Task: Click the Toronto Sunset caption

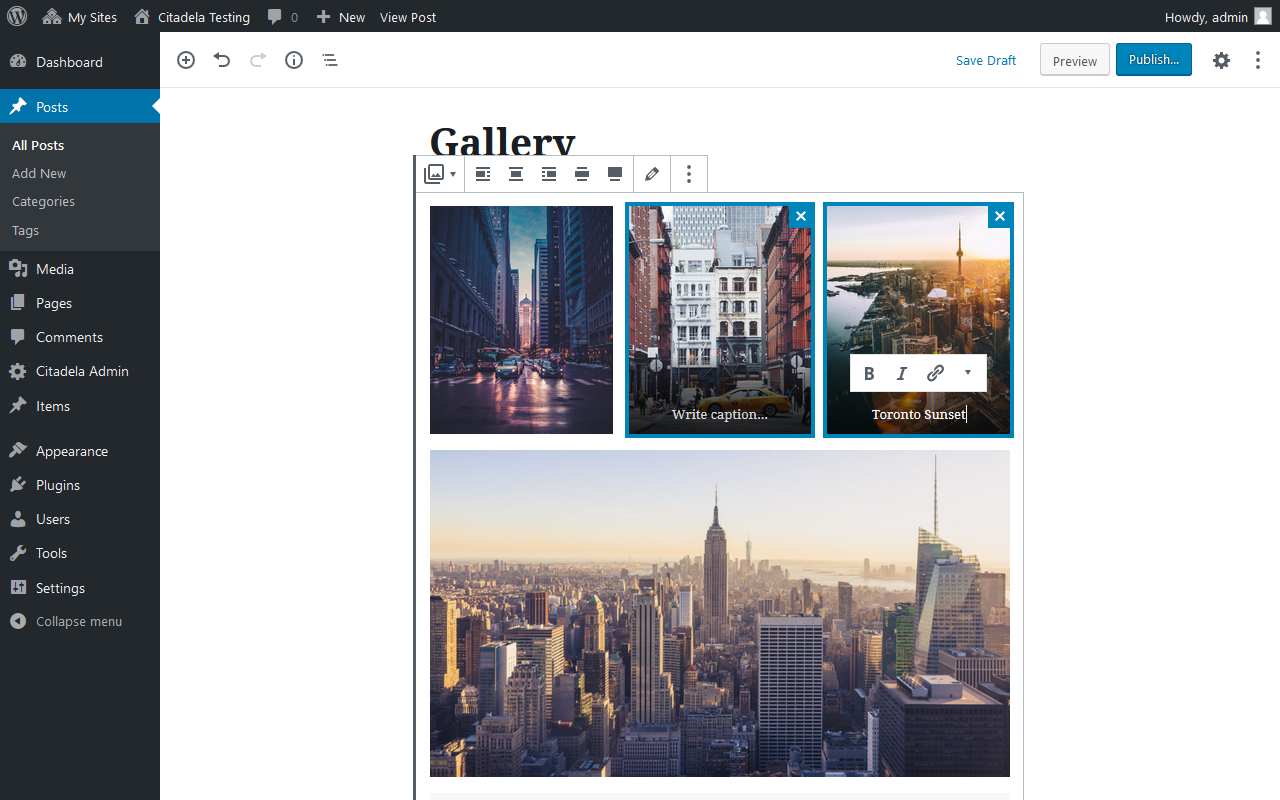Action: 918,414
